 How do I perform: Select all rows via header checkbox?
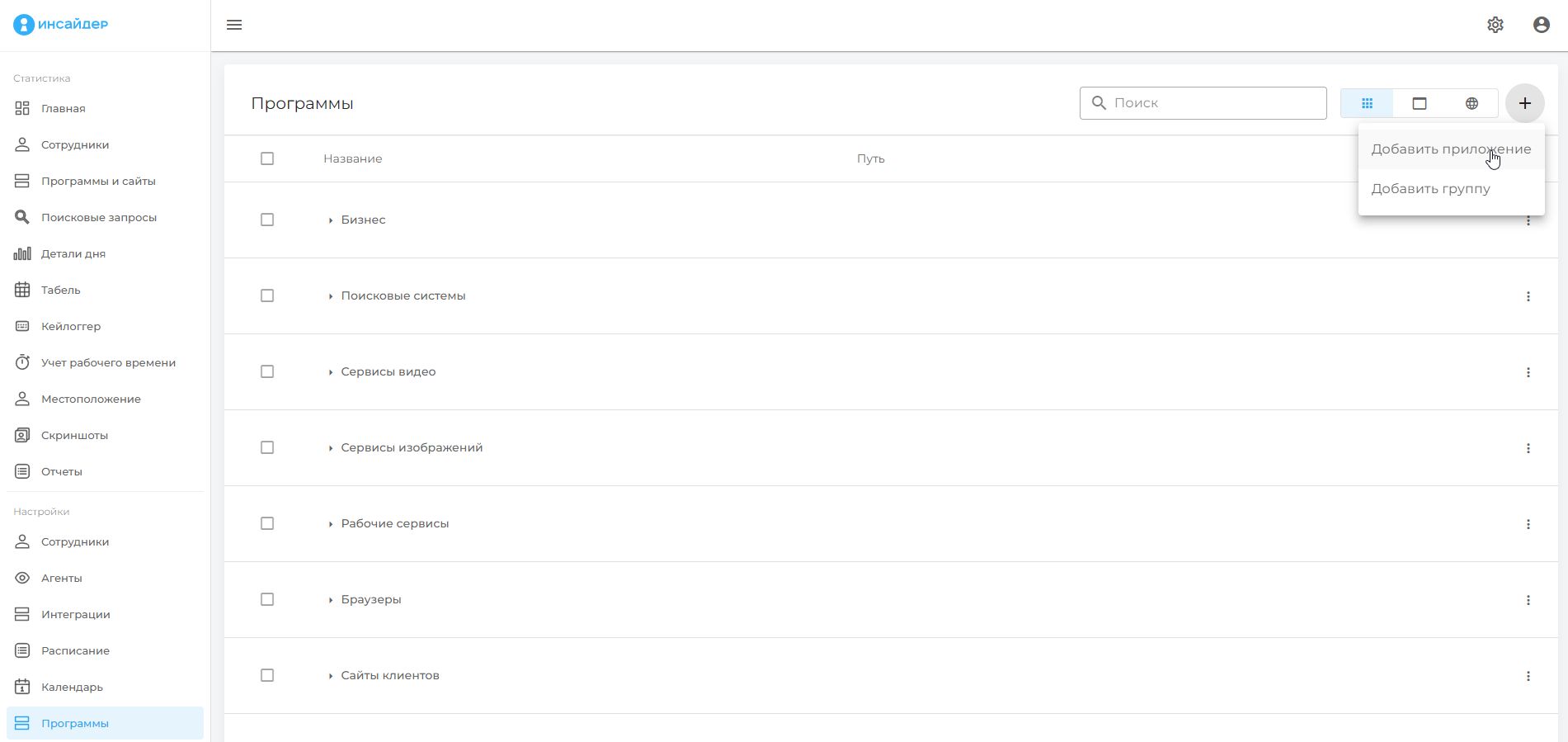click(267, 158)
